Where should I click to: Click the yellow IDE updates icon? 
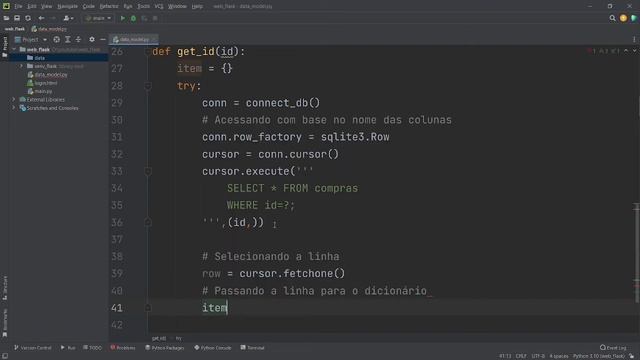pyautogui.click(x=623, y=18)
